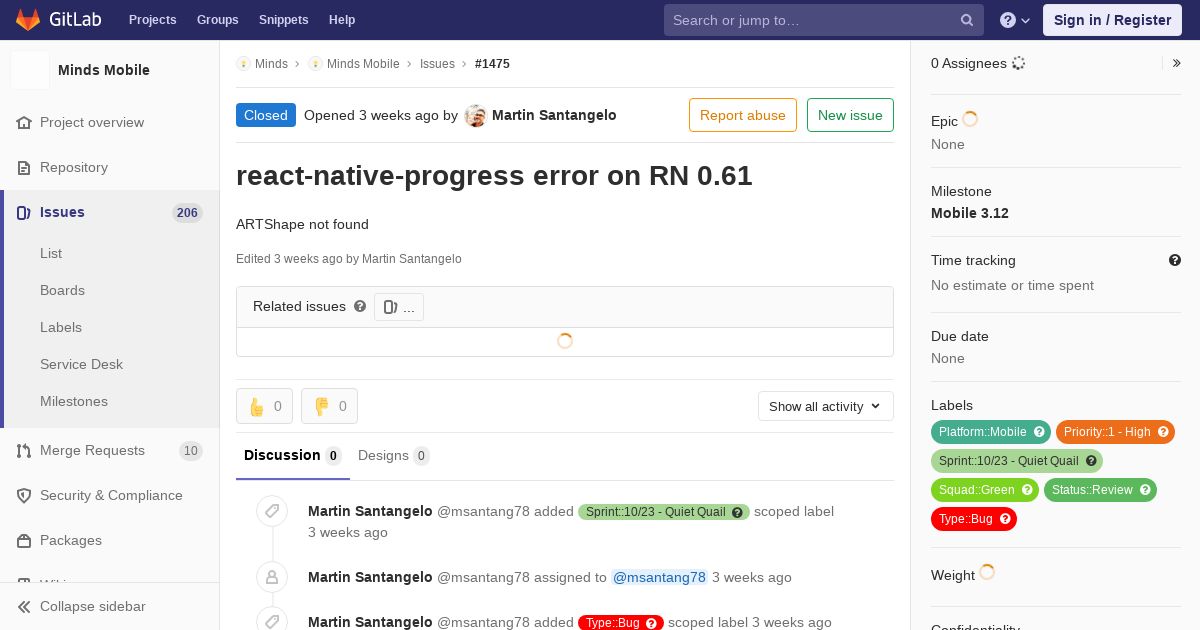Click Martin Santangelo author name in header
This screenshot has height=630, width=1200.
tap(554, 115)
